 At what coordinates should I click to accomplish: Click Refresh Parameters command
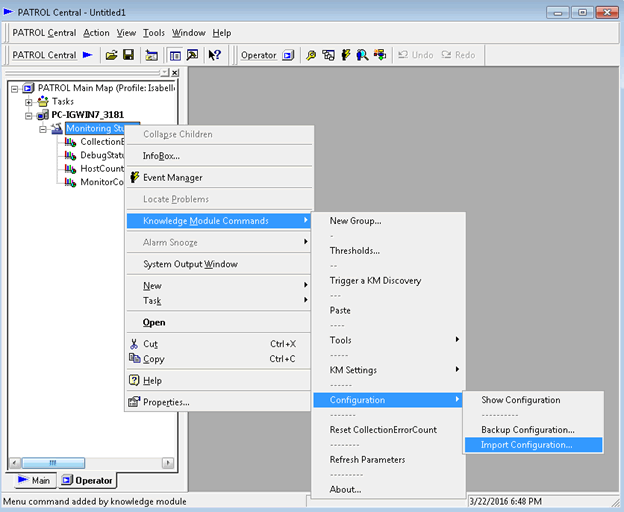pos(367,460)
